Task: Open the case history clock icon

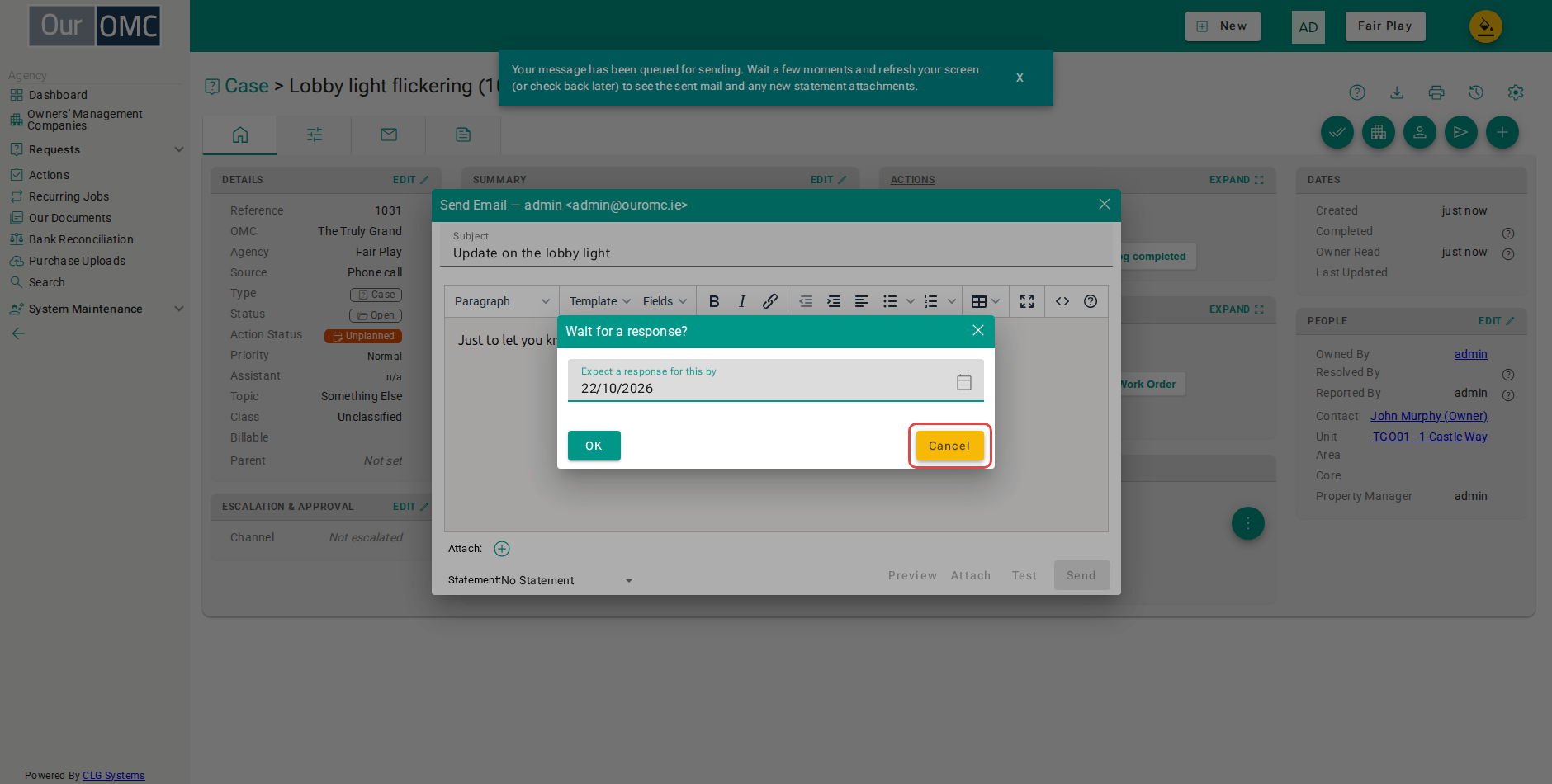Action: 1476,92
